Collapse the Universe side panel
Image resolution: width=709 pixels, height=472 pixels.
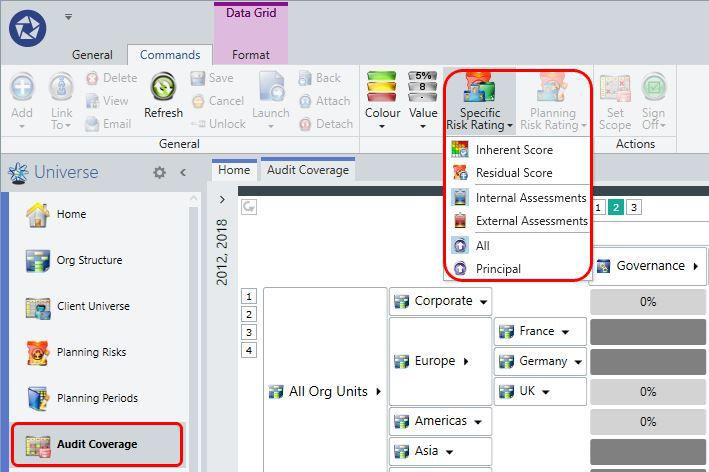pos(183,172)
